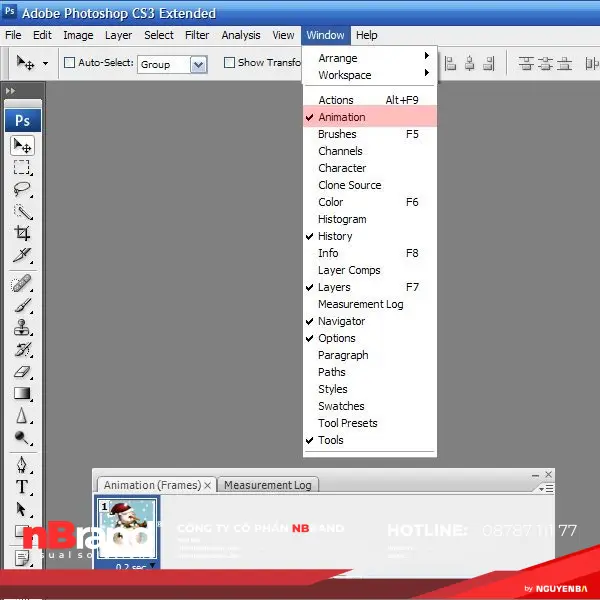600x600 pixels.
Task: Select the Clone Stamp tool
Action: click(x=22, y=328)
